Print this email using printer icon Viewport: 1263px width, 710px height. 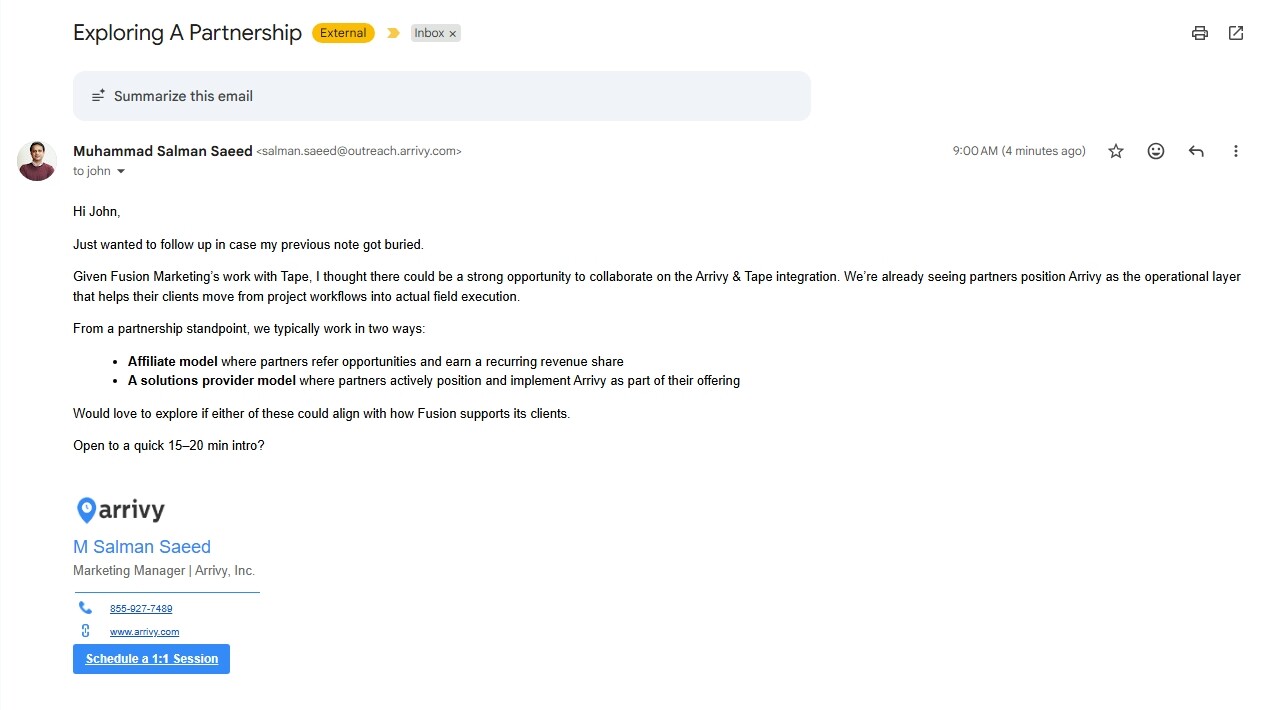pyautogui.click(x=1200, y=33)
